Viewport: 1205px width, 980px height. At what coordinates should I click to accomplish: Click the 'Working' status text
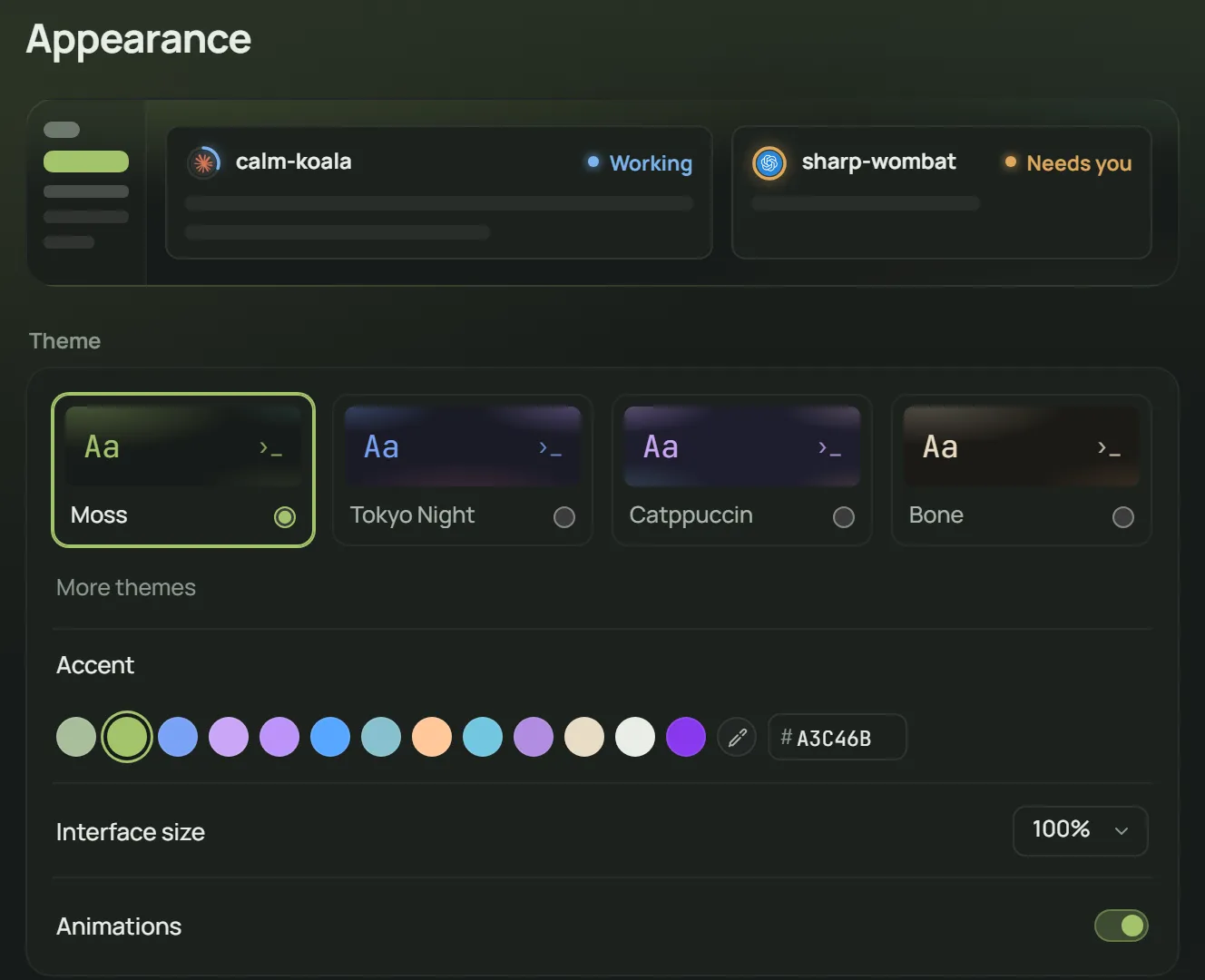pyautogui.click(x=651, y=163)
